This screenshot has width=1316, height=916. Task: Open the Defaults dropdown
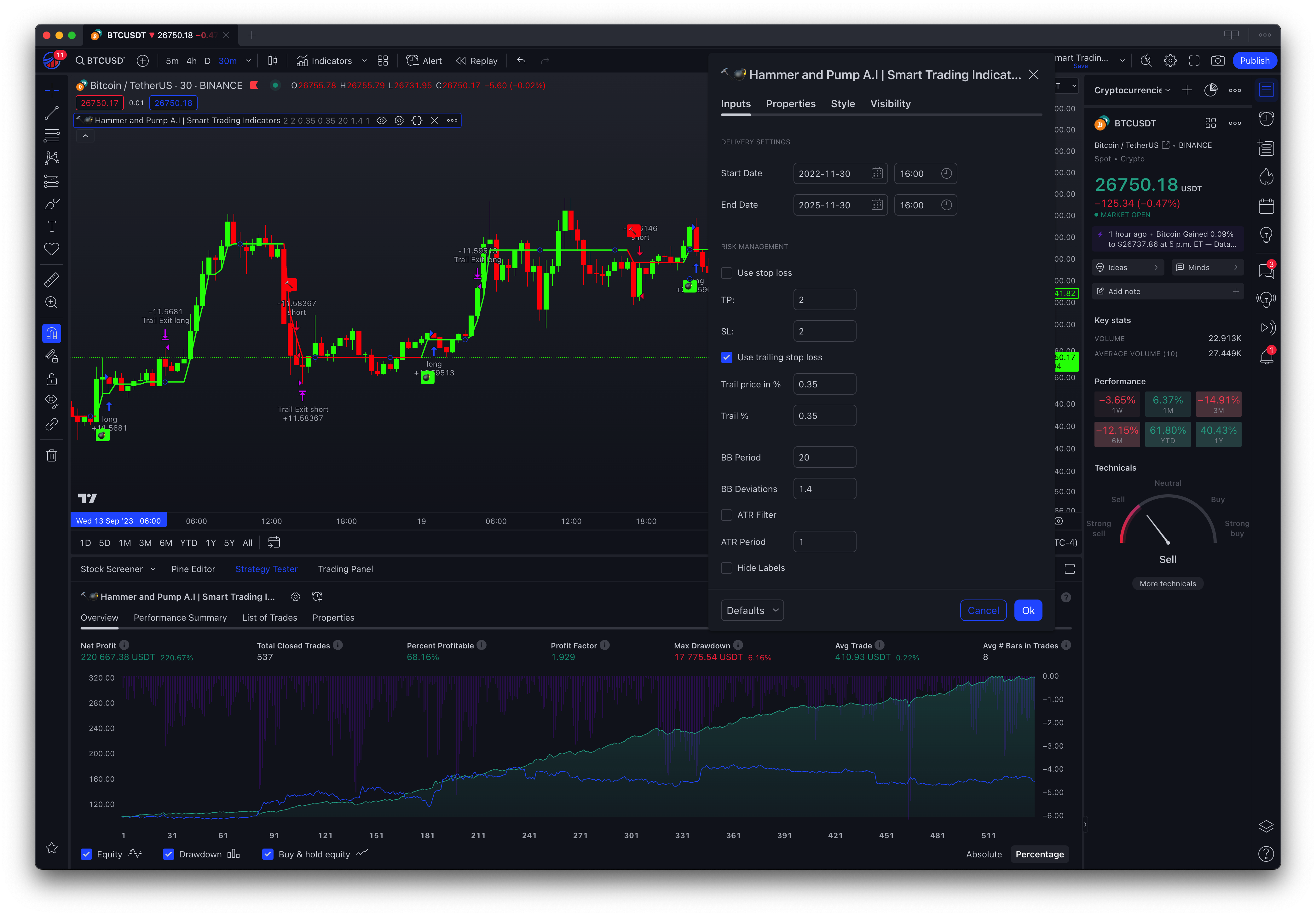pos(752,611)
